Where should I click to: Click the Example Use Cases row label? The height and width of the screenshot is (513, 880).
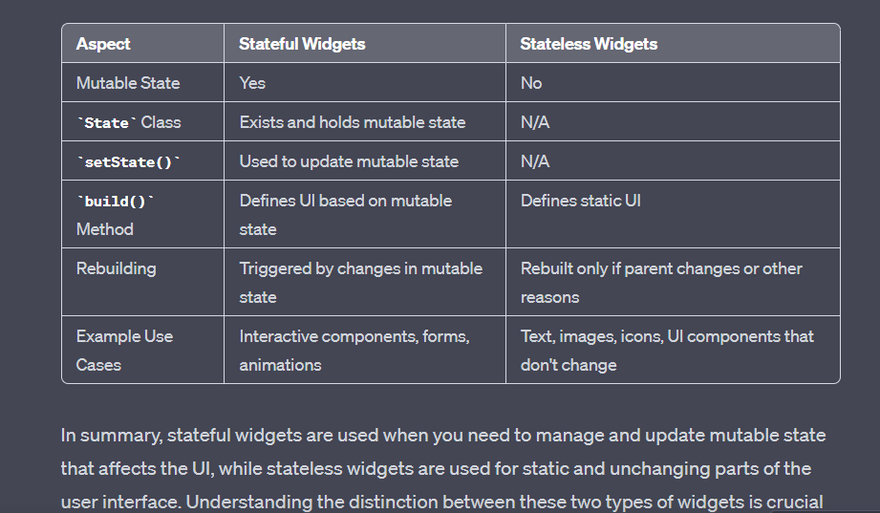click(x=124, y=350)
